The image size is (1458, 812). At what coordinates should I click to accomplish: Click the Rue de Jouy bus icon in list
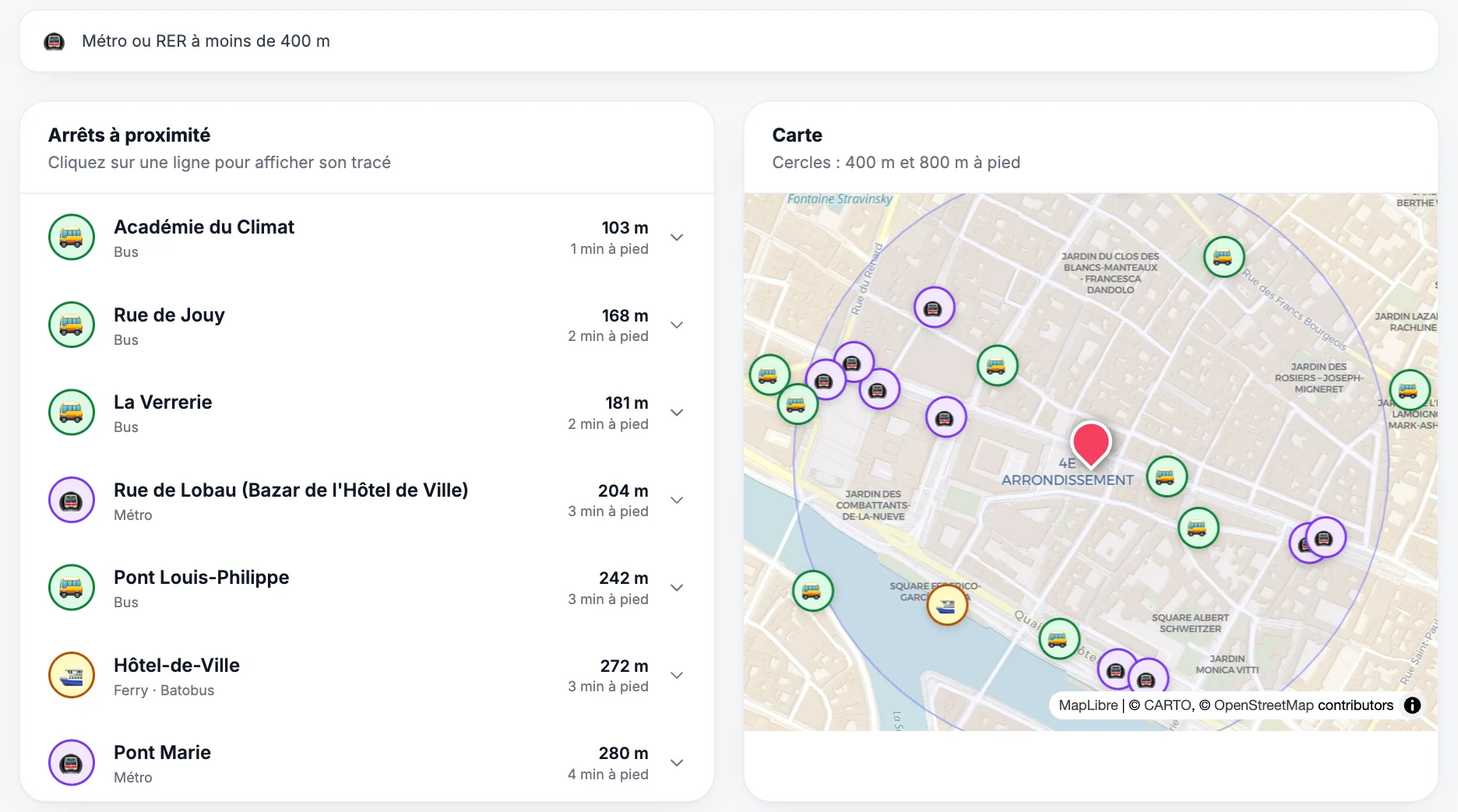pyautogui.click(x=72, y=325)
